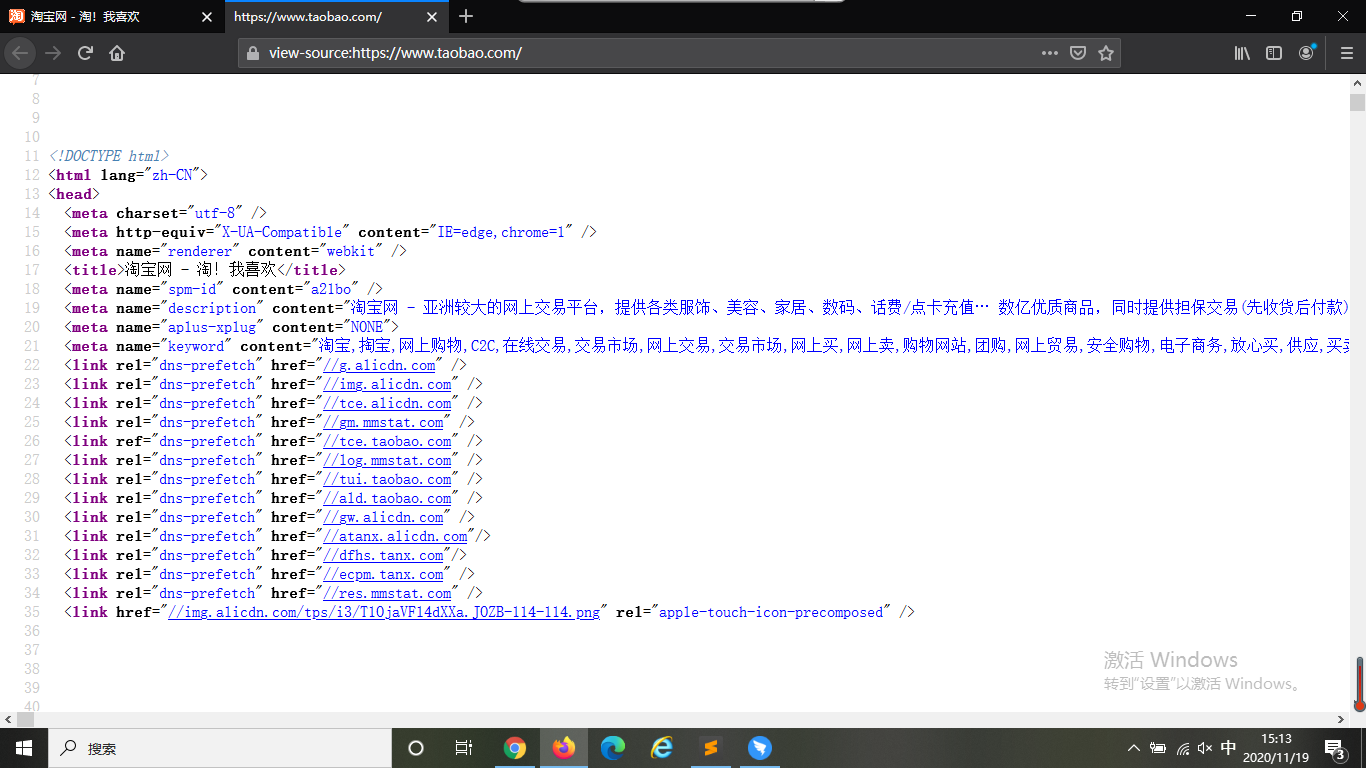Open link //tce.taobao.com

point(387,442)
